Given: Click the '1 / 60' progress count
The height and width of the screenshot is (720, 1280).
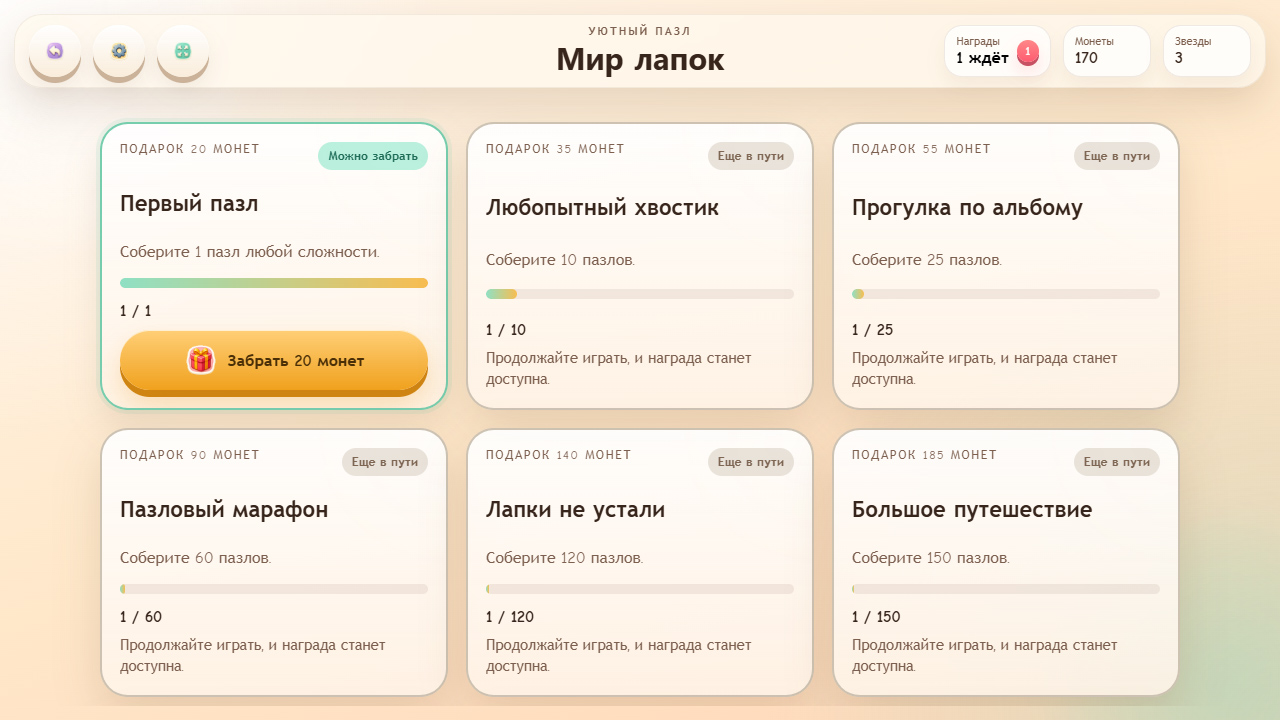Looking at the screenshot, I should pos(141,617).
